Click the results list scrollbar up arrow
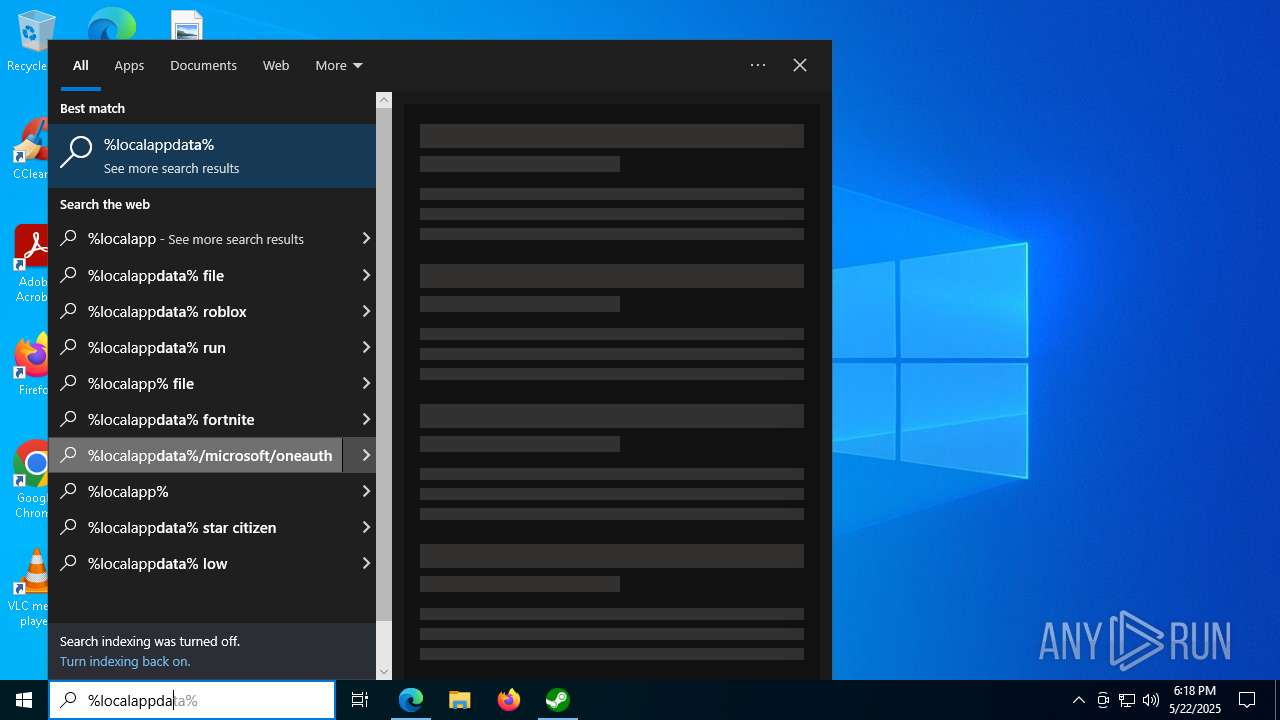The height and width of the screenshot is (720, 1280). [384, 100]
